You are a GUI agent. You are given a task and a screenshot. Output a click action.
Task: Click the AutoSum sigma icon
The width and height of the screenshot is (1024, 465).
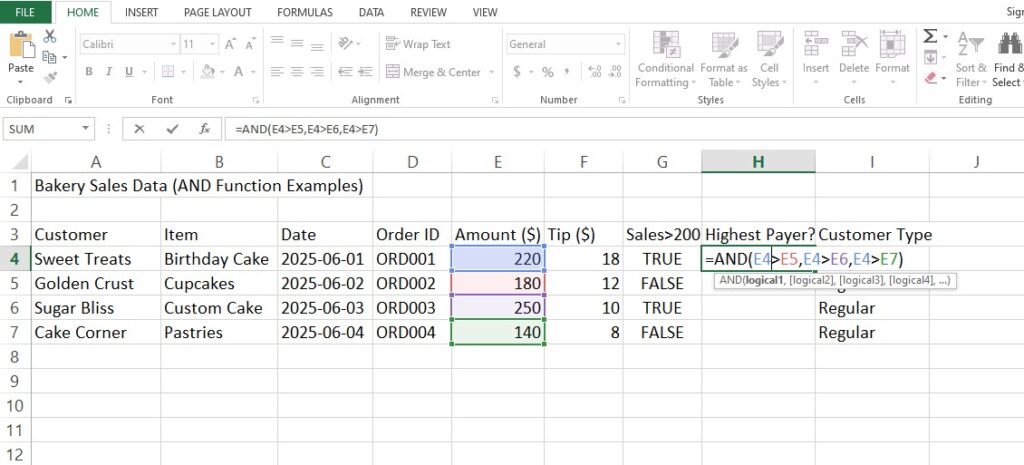pos(930,36)
